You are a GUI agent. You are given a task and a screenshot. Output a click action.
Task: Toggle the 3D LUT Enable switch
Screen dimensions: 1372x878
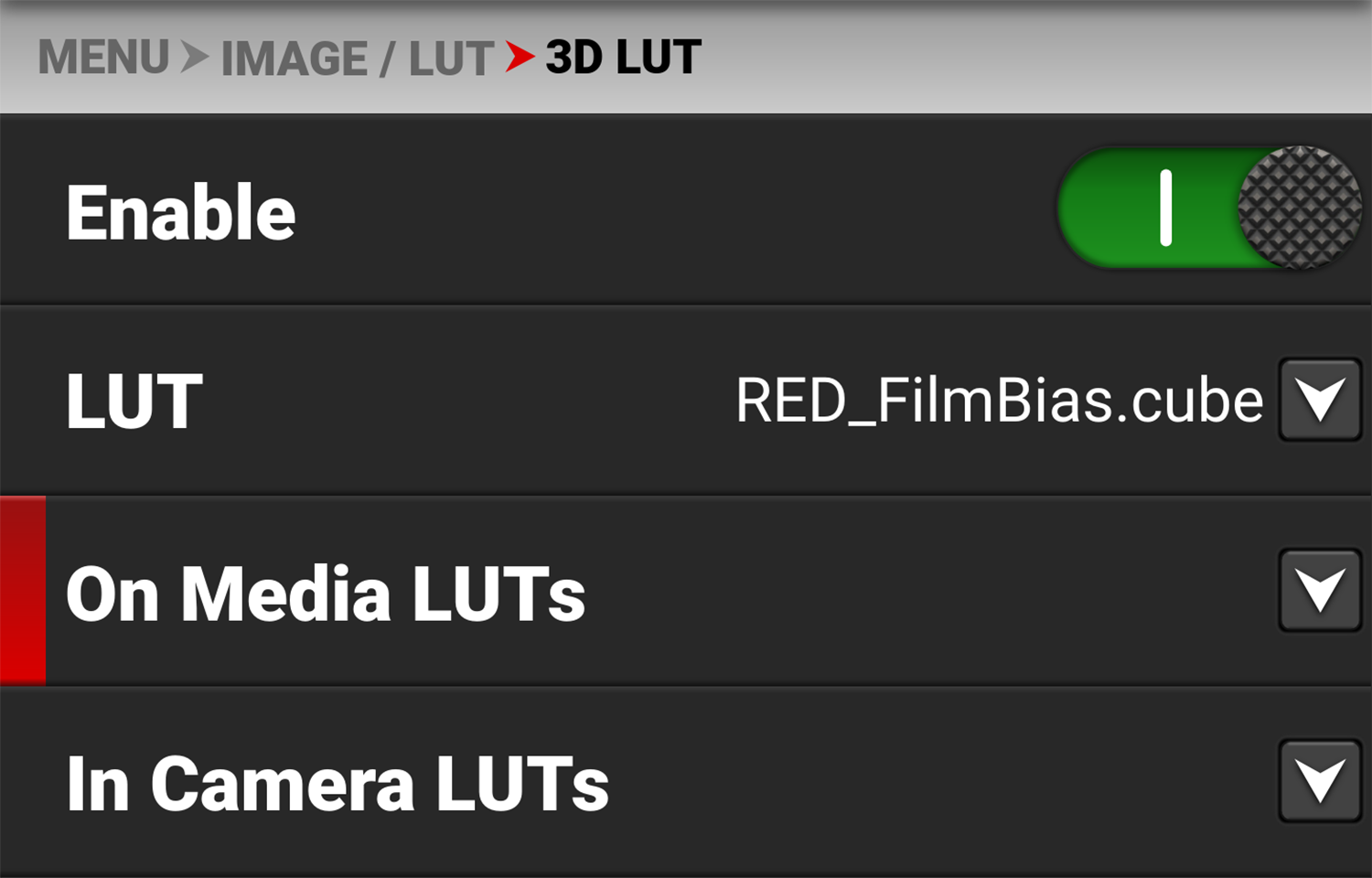click(x=1207, y=209)
